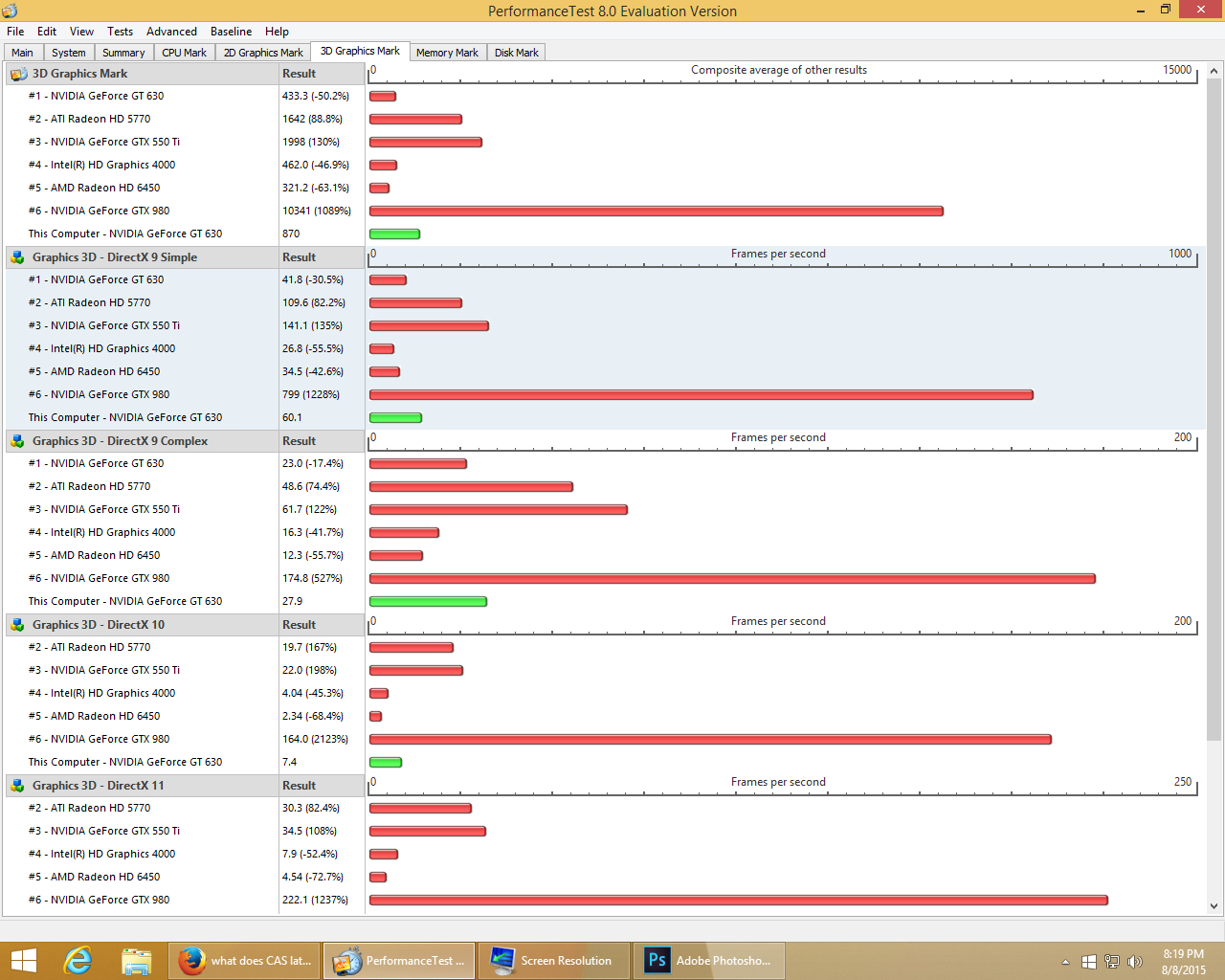Viewport: 1225px width, 980px height.
Task: Open the Windows Start button
Action: [x=23, y=961]
